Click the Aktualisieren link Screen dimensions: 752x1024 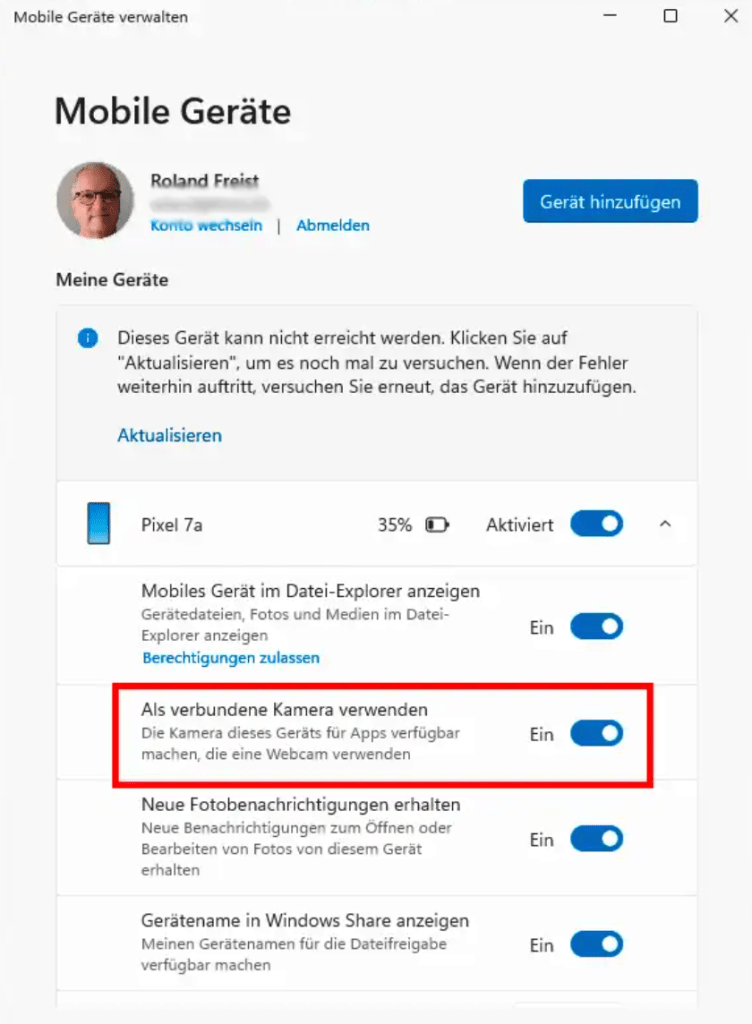[168, 435]
